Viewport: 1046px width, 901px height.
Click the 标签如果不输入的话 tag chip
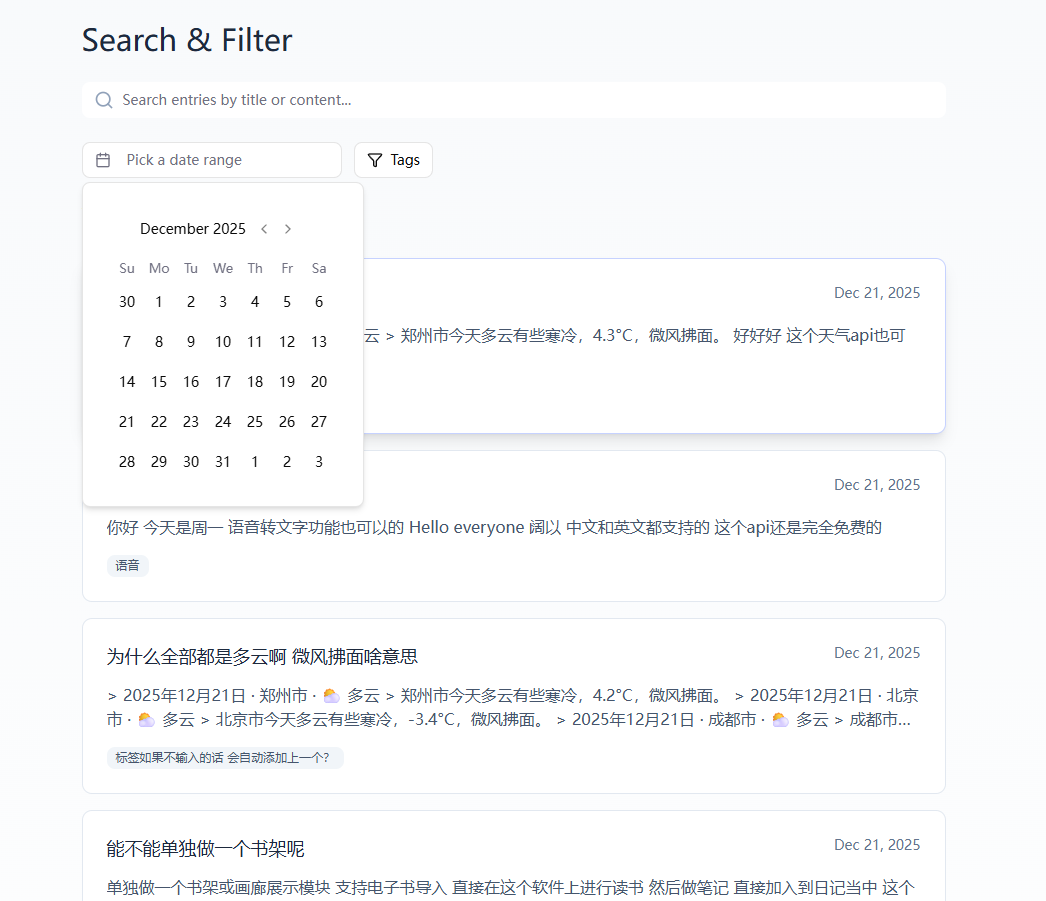point(224,758)
